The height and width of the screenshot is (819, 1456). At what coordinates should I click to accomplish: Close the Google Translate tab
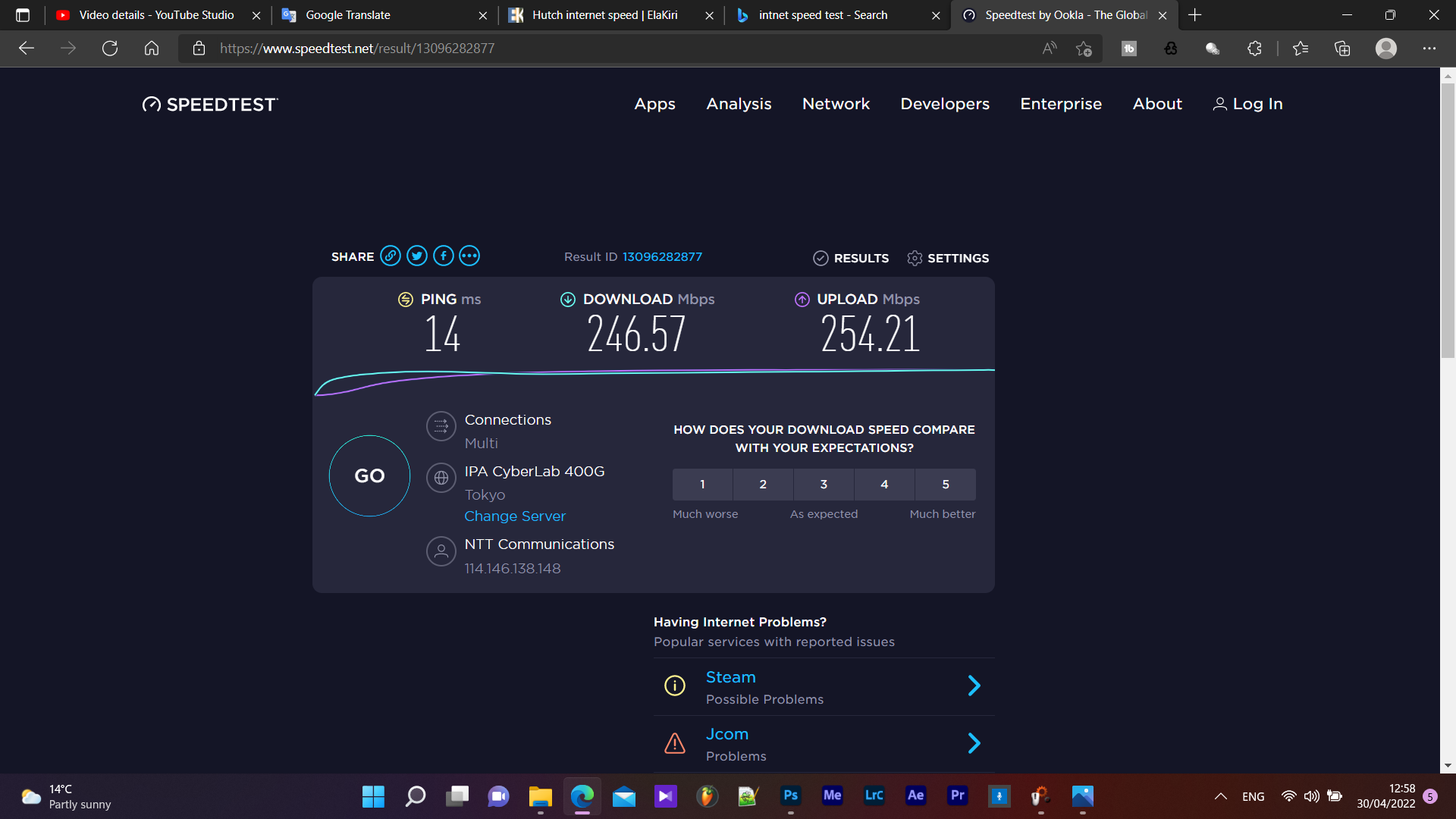(x=483, y=15)
